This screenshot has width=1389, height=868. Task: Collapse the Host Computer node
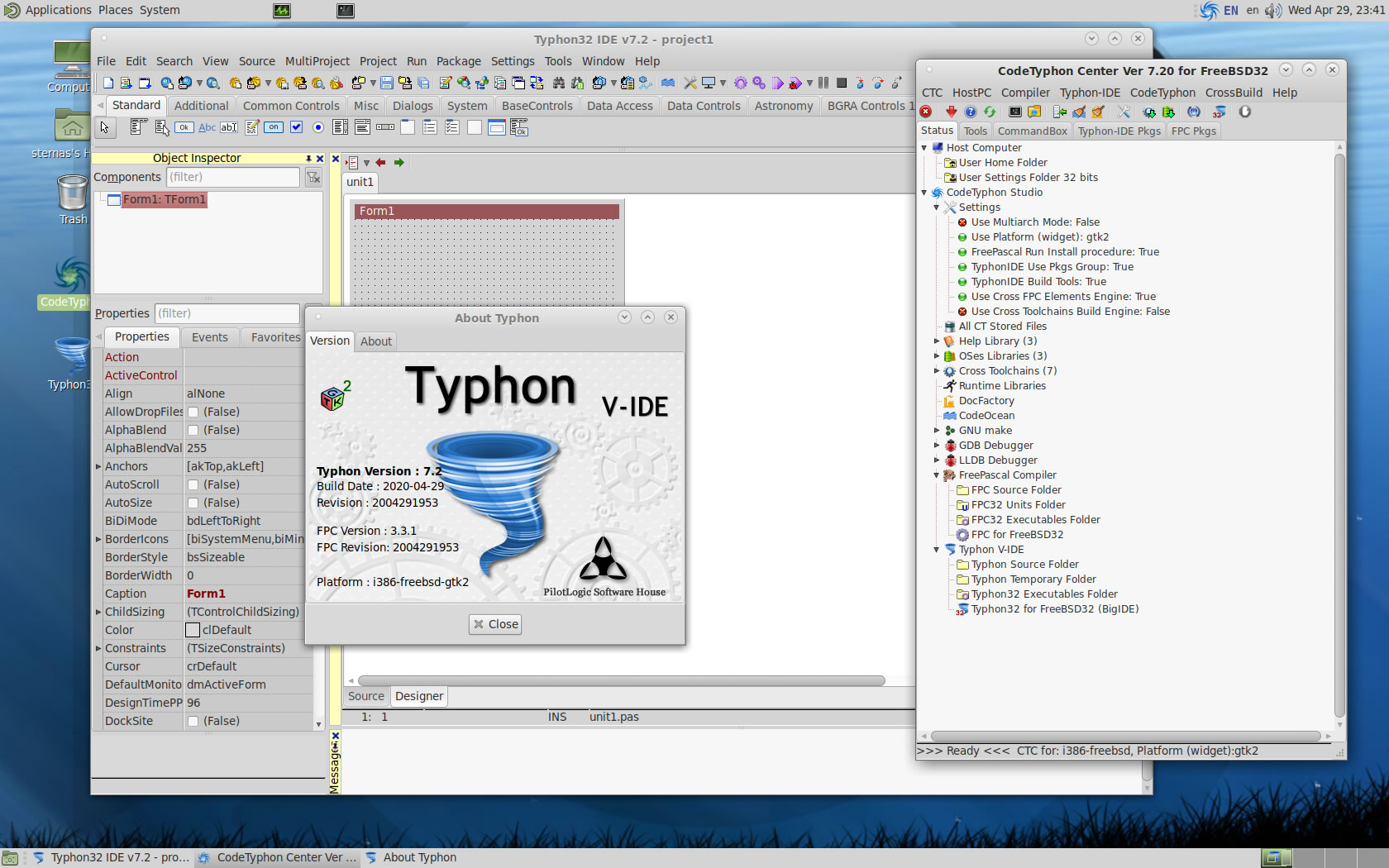[x=924, y=148]
